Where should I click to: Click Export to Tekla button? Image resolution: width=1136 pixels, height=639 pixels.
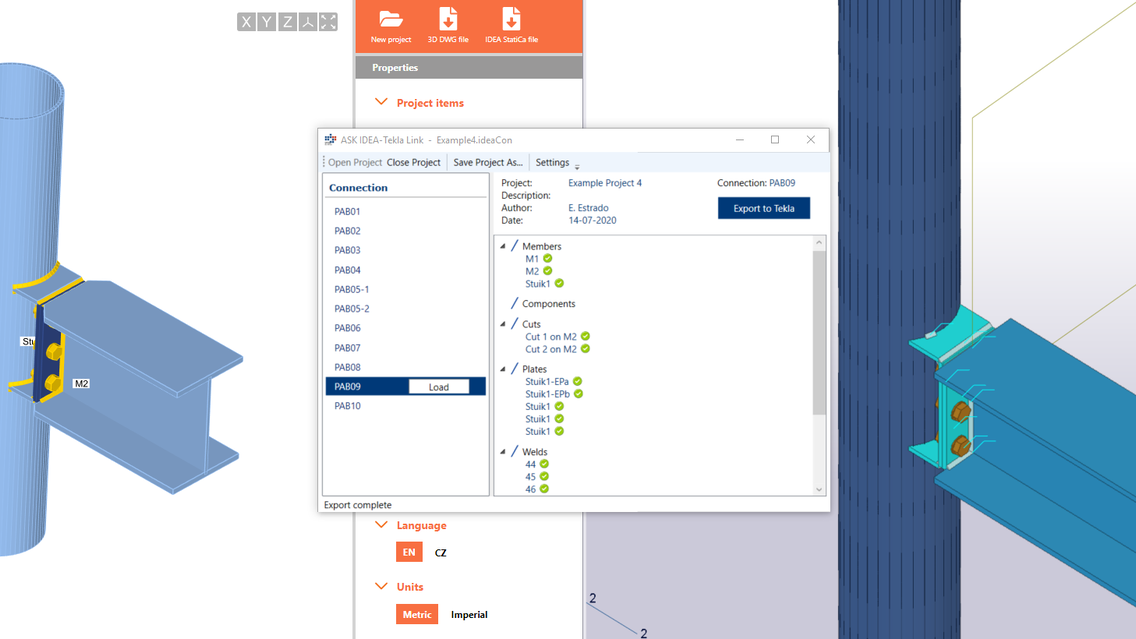point(764,208)
